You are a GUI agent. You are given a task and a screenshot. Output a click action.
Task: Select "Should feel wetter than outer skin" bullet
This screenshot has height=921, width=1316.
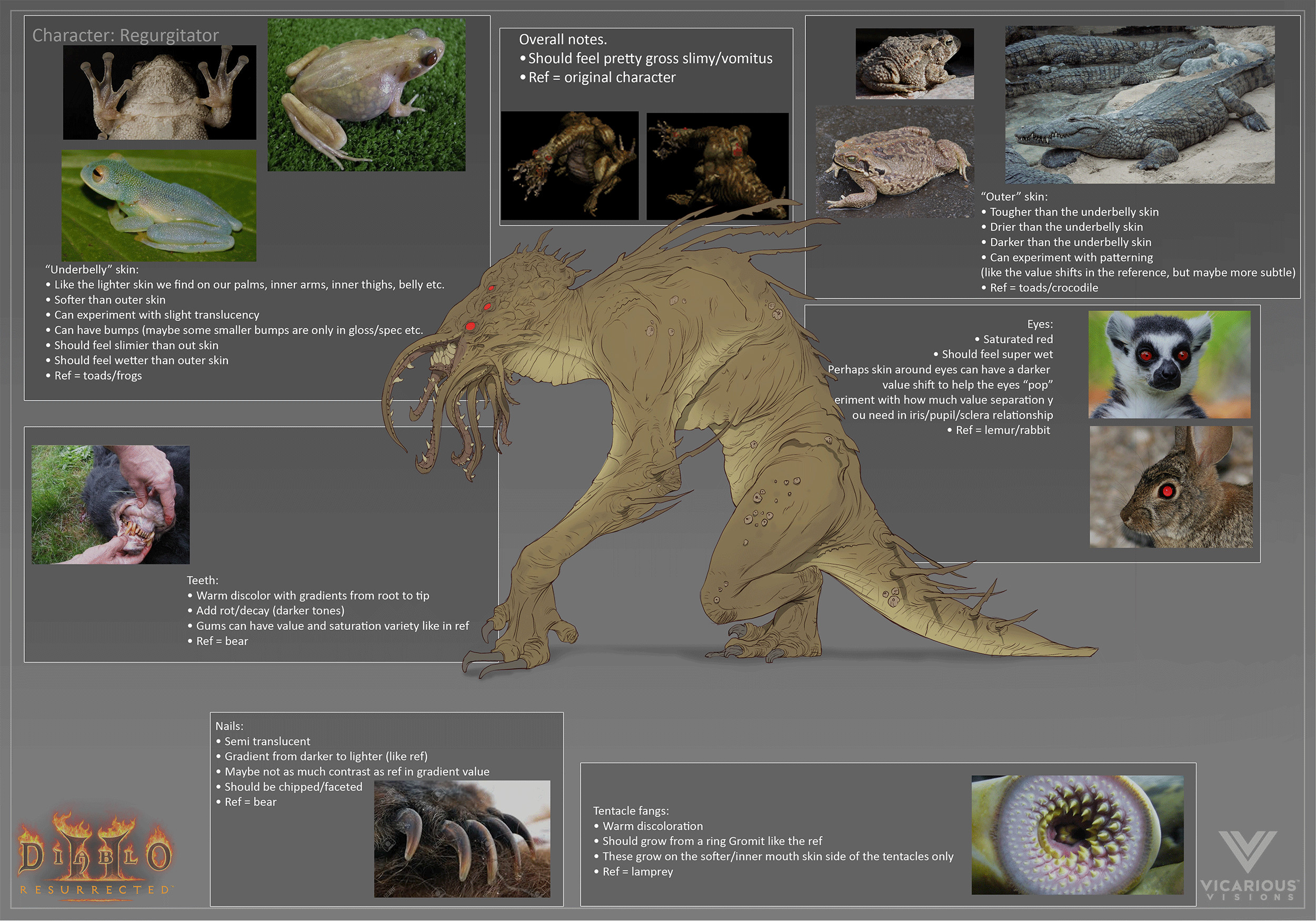click(x=137, y=361)
